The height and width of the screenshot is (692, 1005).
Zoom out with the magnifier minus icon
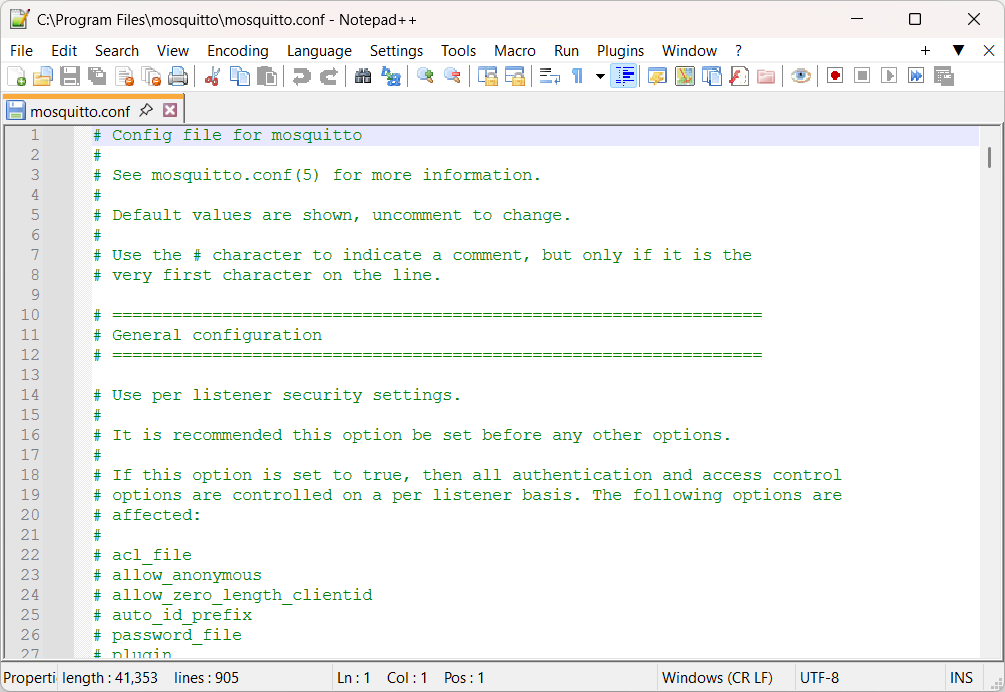(x=452, y=76)
